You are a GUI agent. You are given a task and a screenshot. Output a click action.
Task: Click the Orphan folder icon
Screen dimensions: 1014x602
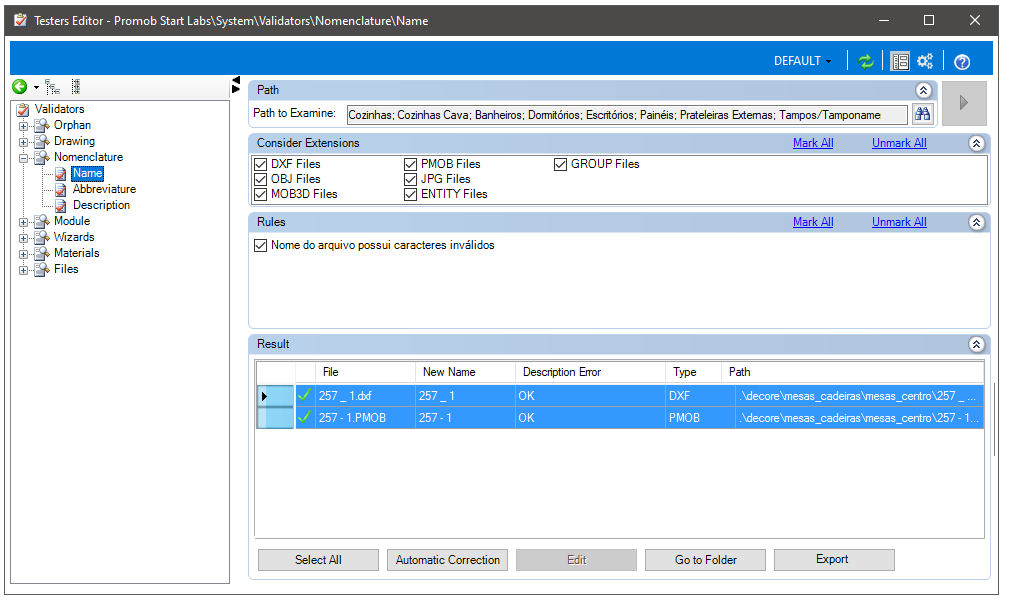tap(42, 125)
